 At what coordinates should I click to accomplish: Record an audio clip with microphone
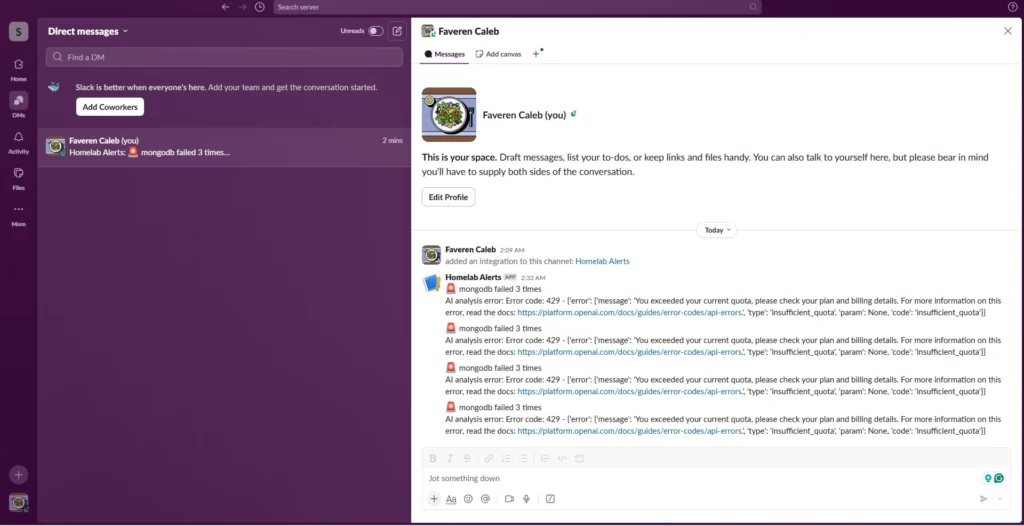click(x=526, y=499)
